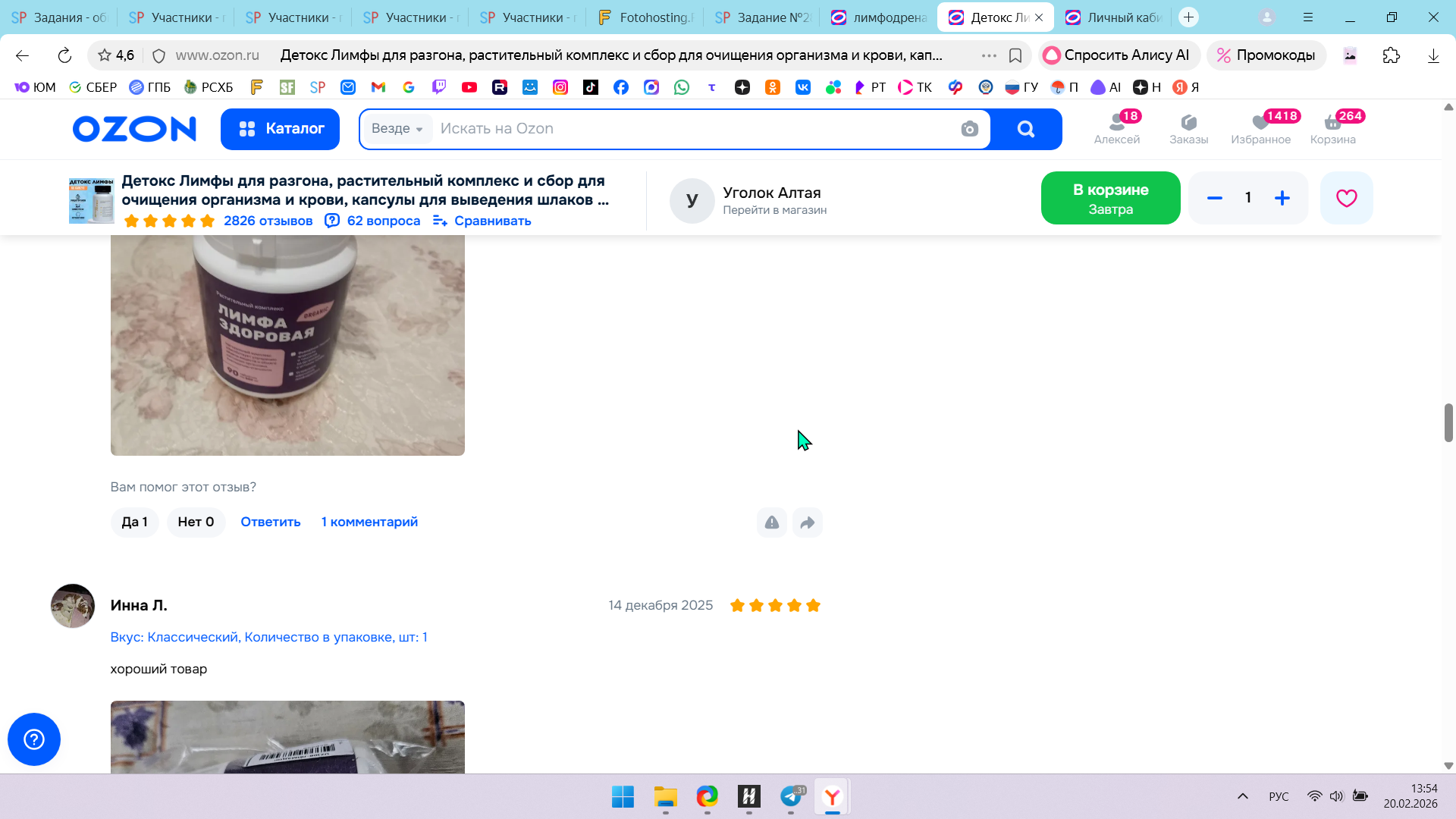The image size is (1456, 819).
Task: Expand 1 комментарий under the review
Action: click(x=369, y=522)
